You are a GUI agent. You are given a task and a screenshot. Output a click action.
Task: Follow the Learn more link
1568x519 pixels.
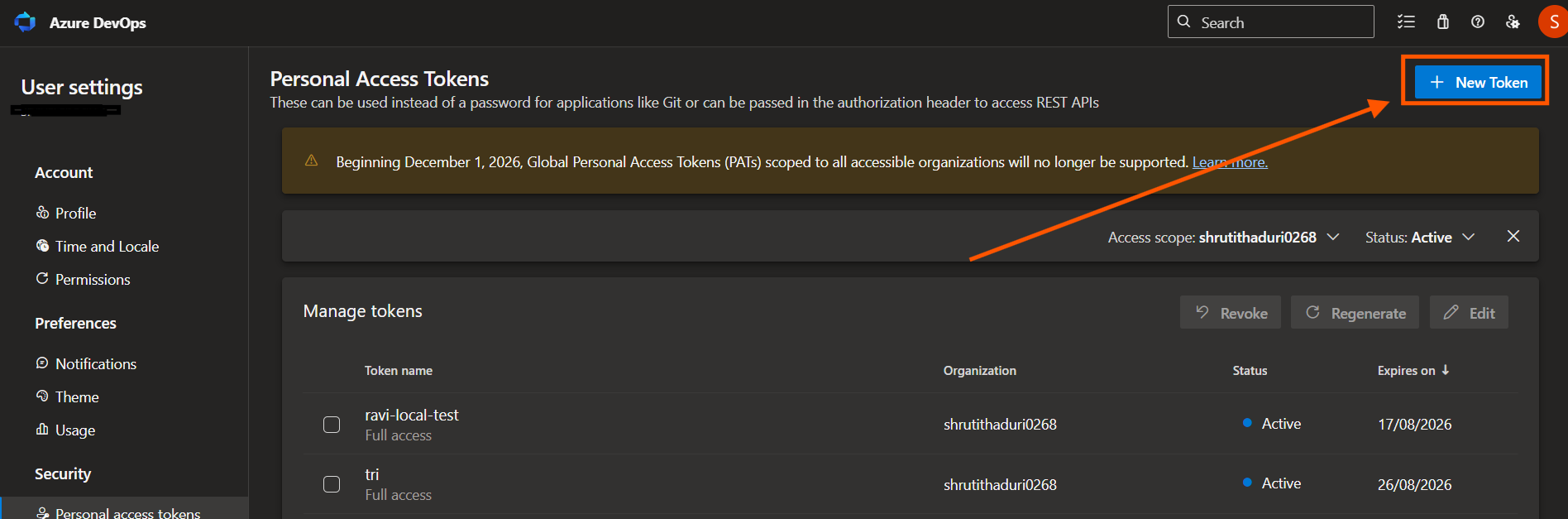[x=1230, y=162]
